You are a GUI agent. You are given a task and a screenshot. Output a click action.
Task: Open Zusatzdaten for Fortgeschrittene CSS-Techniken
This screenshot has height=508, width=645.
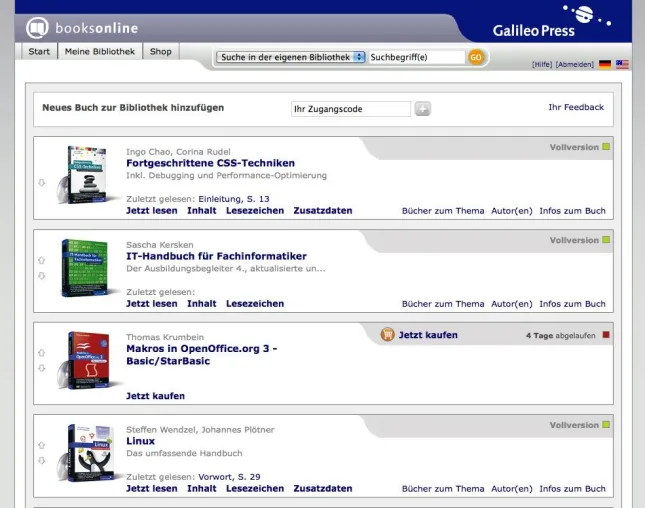(322, 211)
